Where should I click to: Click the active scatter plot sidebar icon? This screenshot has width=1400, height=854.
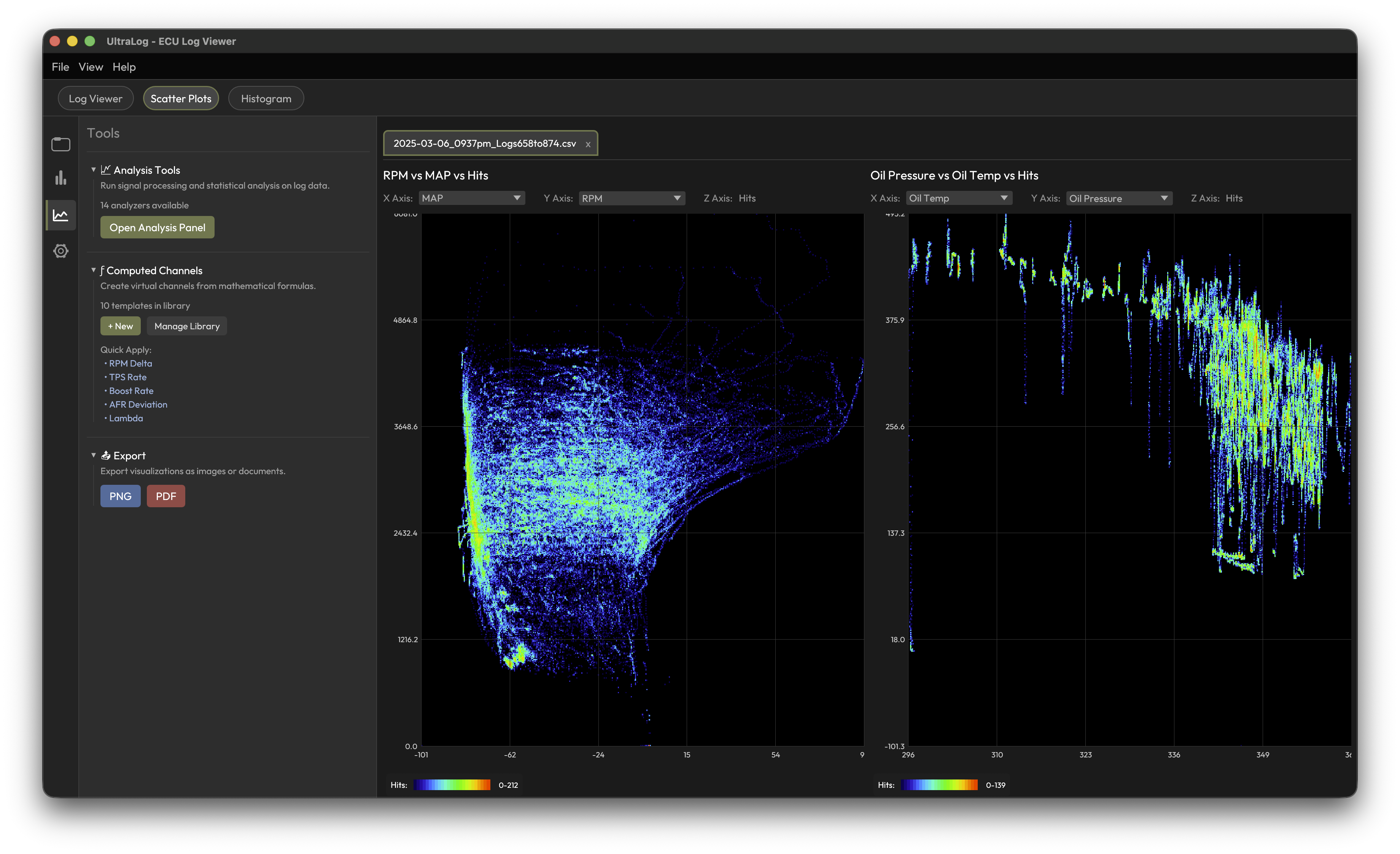click(60, 214)
